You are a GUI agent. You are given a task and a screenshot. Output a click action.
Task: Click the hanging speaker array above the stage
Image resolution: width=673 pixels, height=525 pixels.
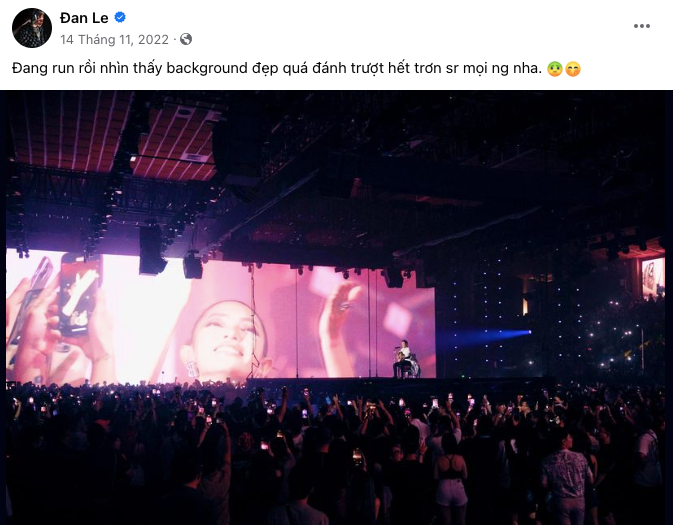point(153,248)
